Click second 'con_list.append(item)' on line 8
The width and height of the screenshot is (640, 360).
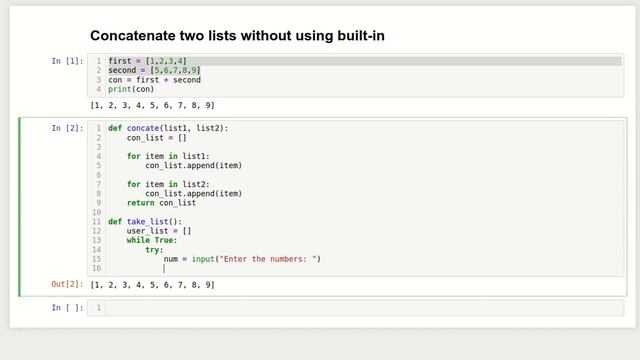click(x=193, y=193)
